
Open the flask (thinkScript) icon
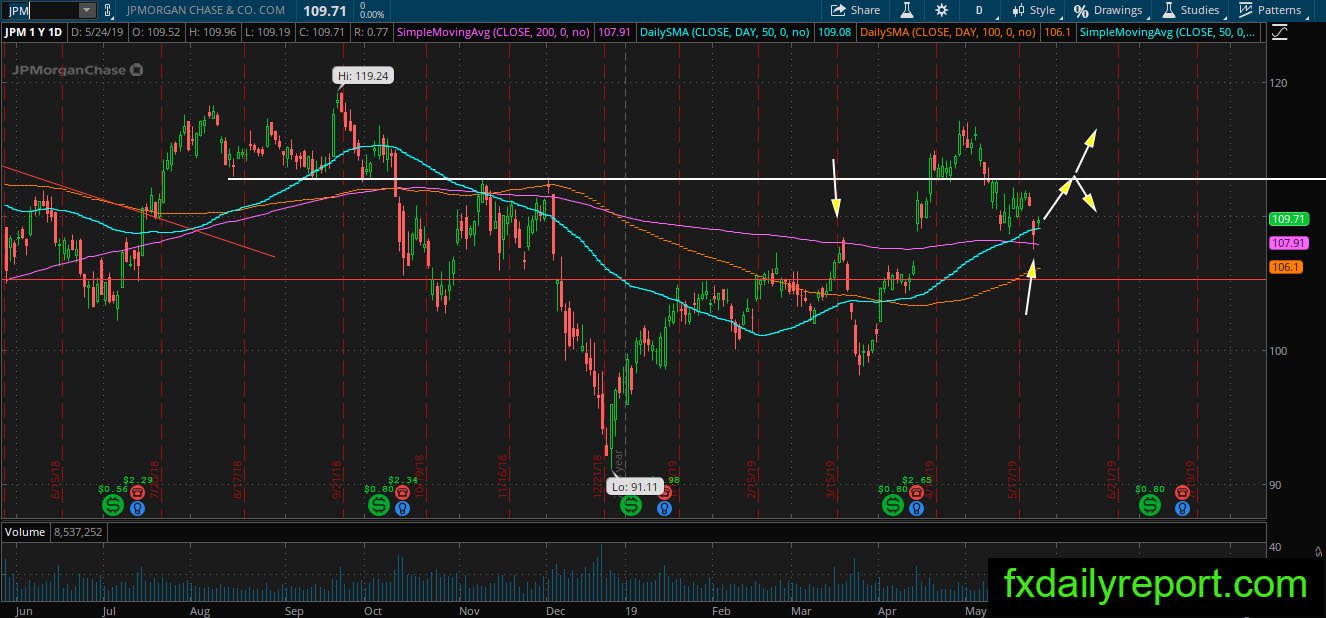pos(907,10)
